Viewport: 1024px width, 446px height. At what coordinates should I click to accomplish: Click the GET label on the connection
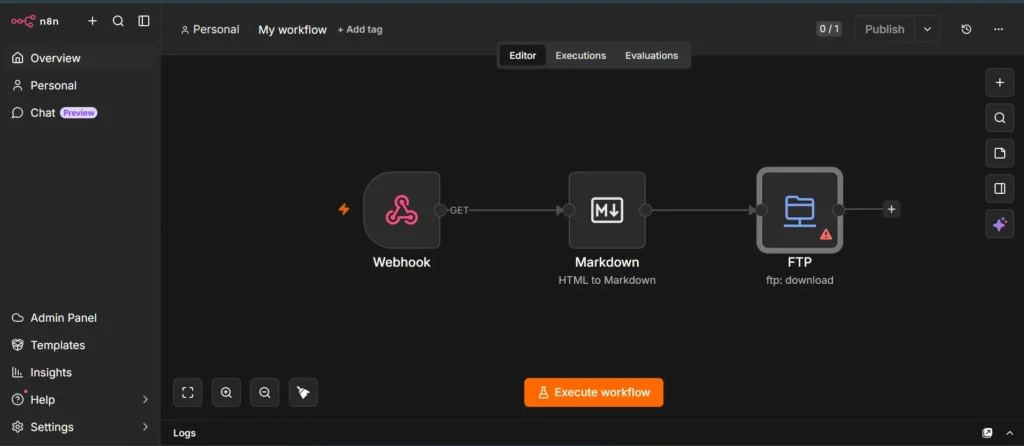(x=459, y=210)
